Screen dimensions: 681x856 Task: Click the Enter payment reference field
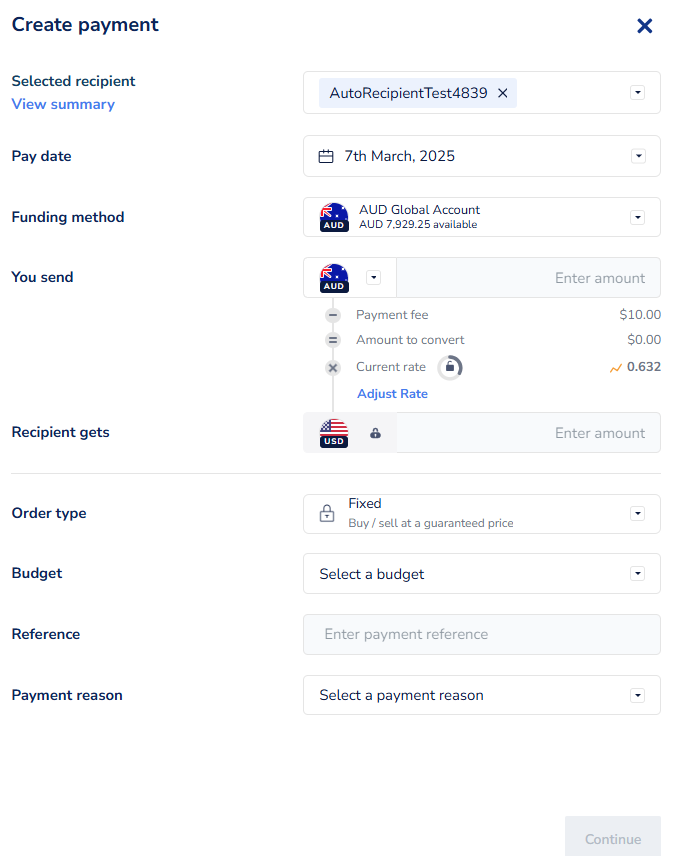click(481, 634)
